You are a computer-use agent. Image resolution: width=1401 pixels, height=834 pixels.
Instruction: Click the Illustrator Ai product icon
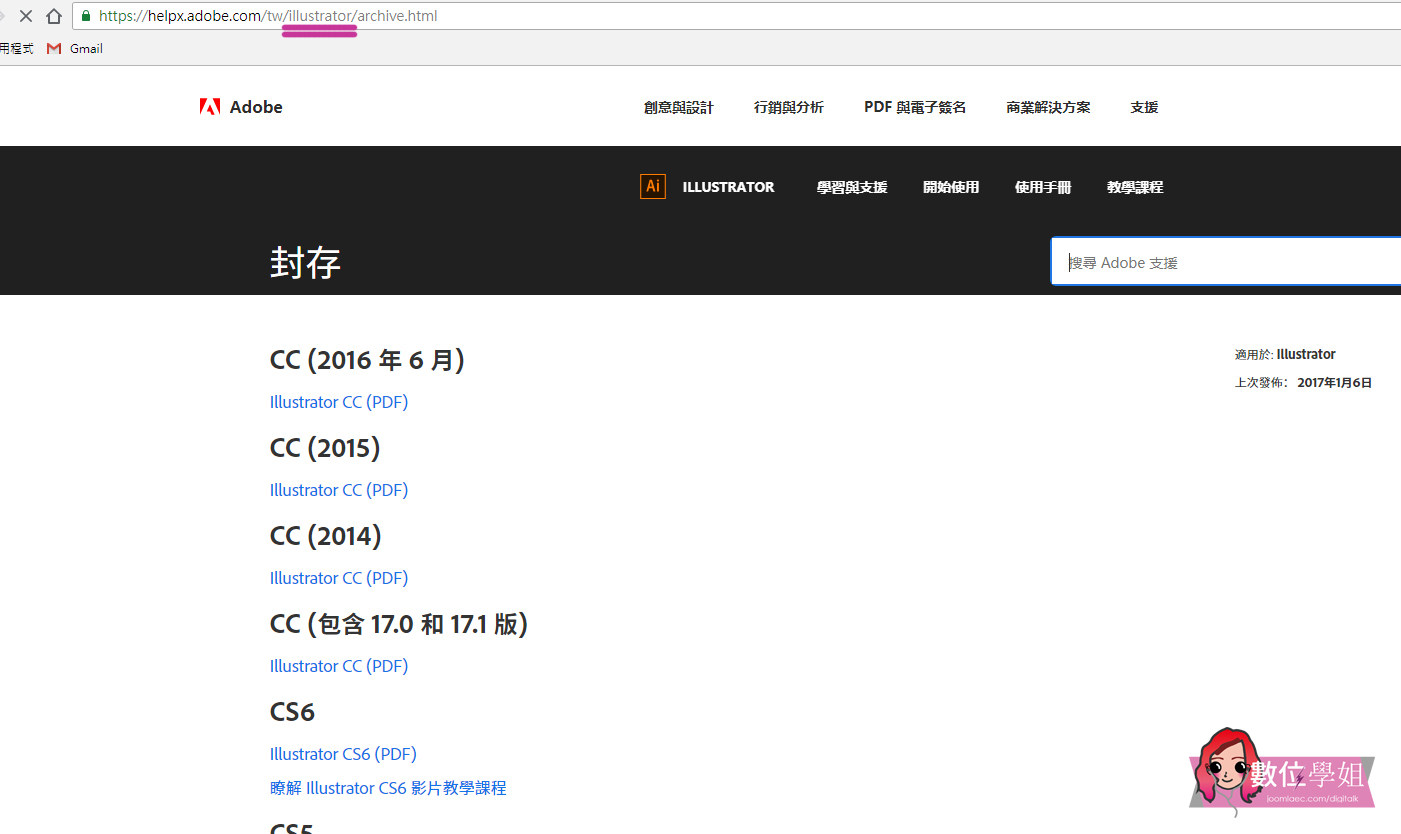653,187
